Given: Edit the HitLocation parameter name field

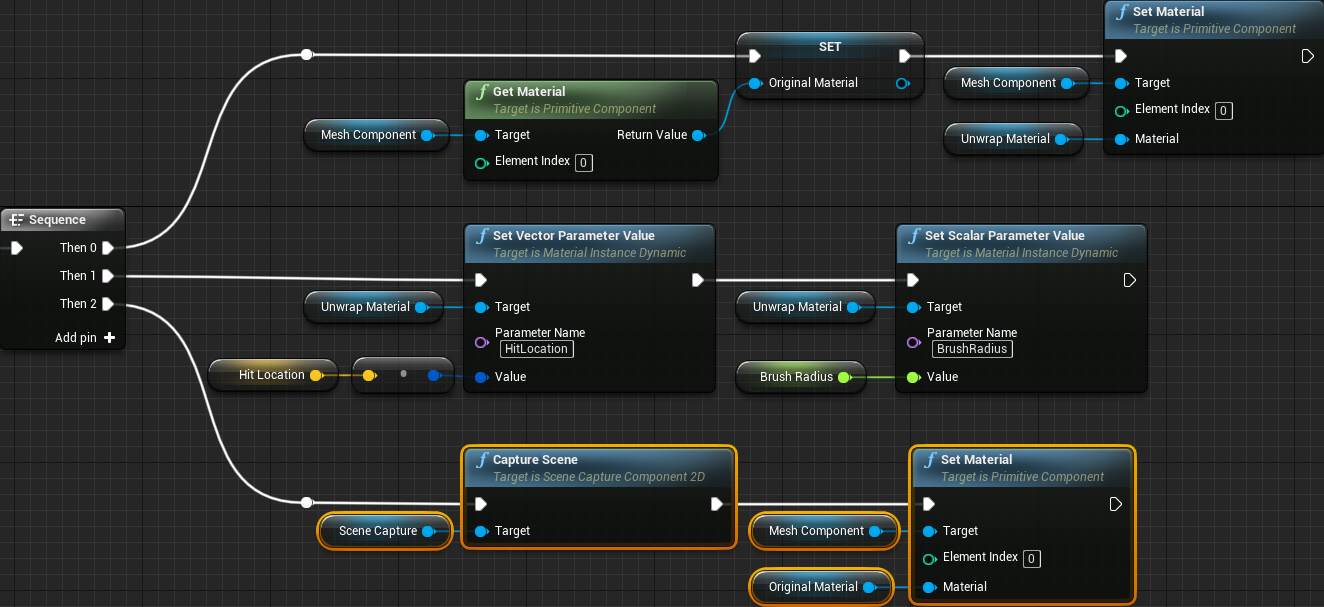Looking at the screenshot, I should (536, 349).
